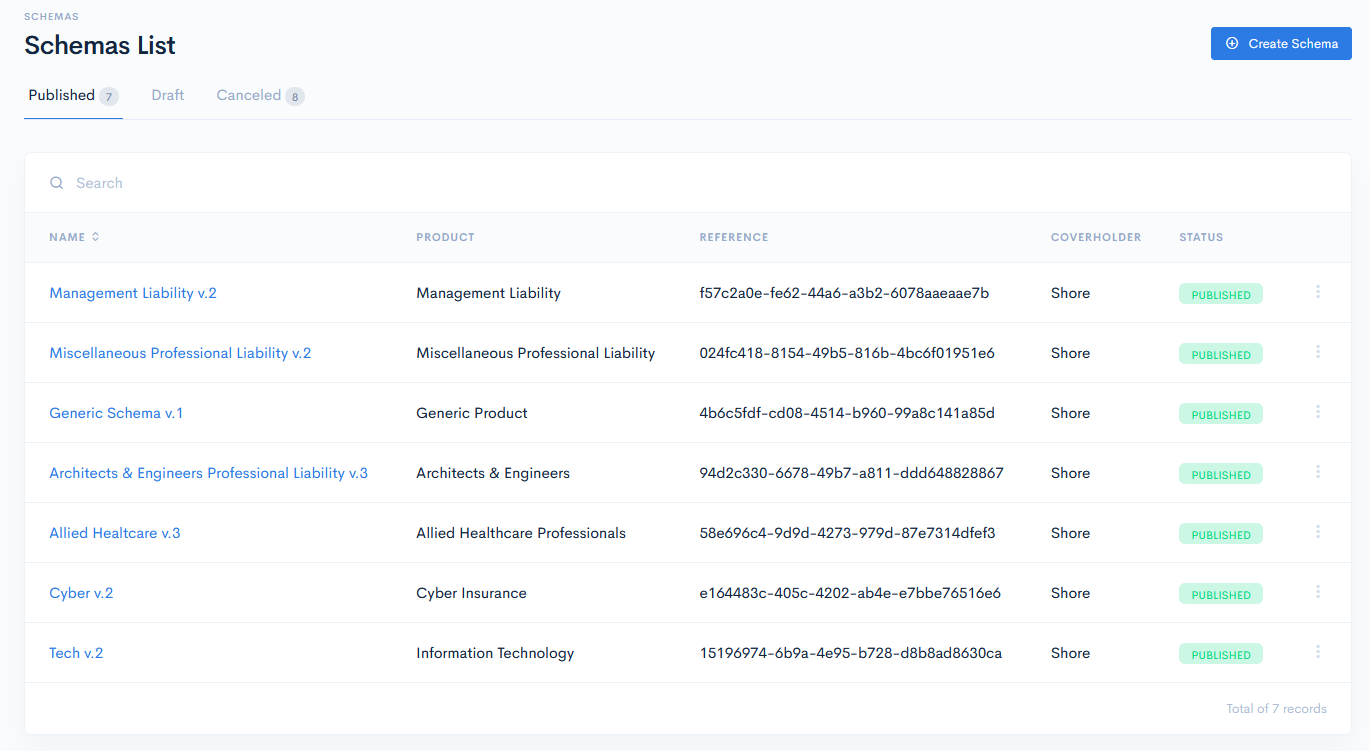Open three-dot menu for Cyber v.2
1370x751 pixels.
coord(1317,592)
